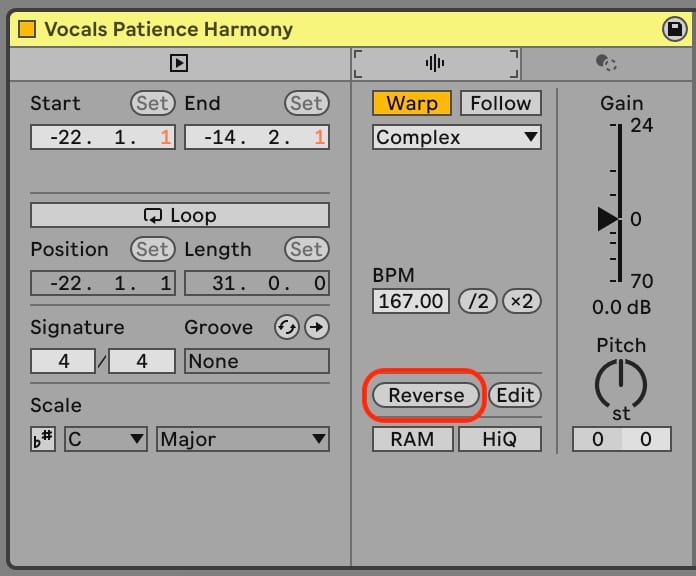Viewport: 696px width, 576px height.
Task: Toggle the scale mode flat-sharp icon
Action: (43, 439)
